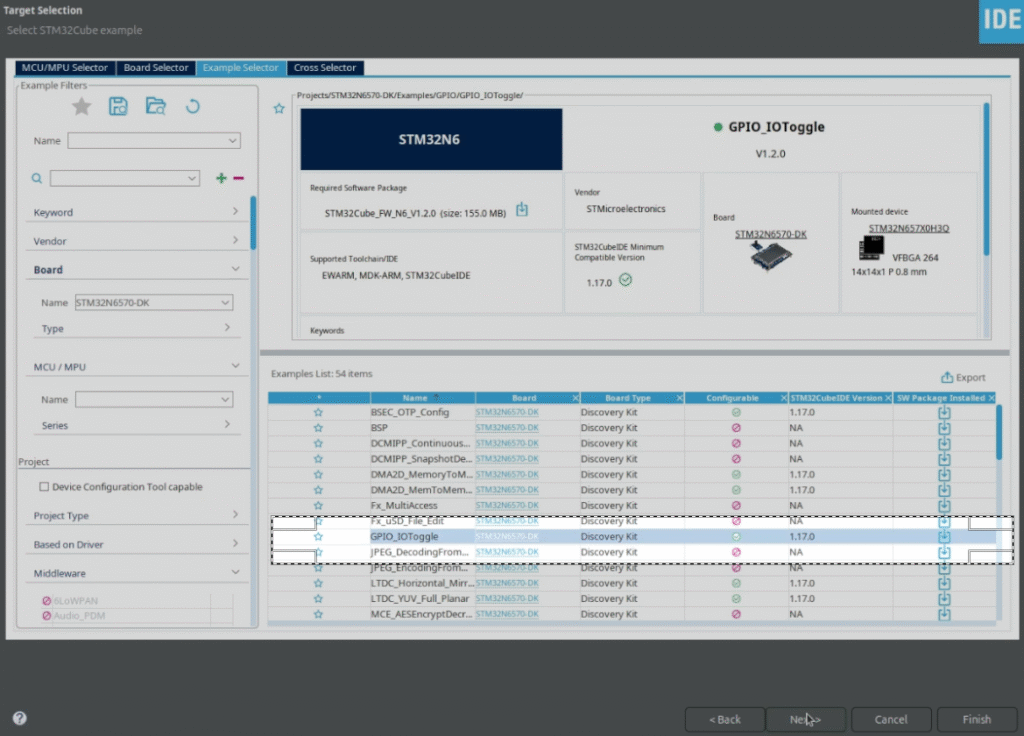Click the Finish button
This screenshot has width=1024, height=736.
pos(975,719)
